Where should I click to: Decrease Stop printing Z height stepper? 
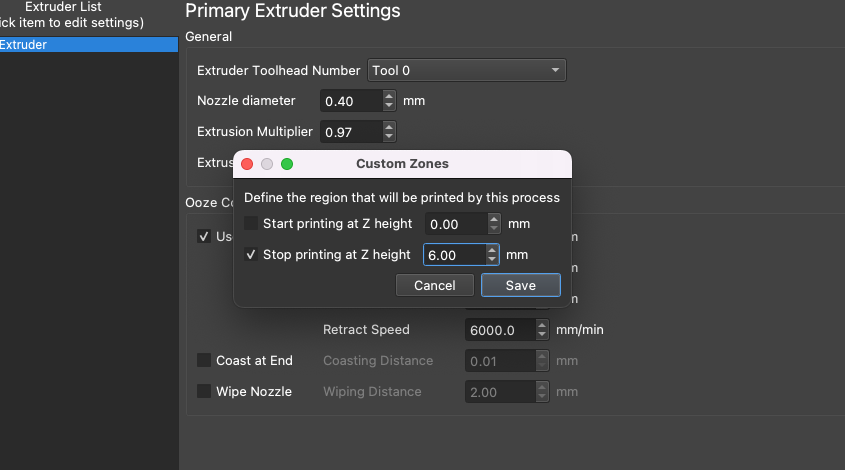pos(491,260)
